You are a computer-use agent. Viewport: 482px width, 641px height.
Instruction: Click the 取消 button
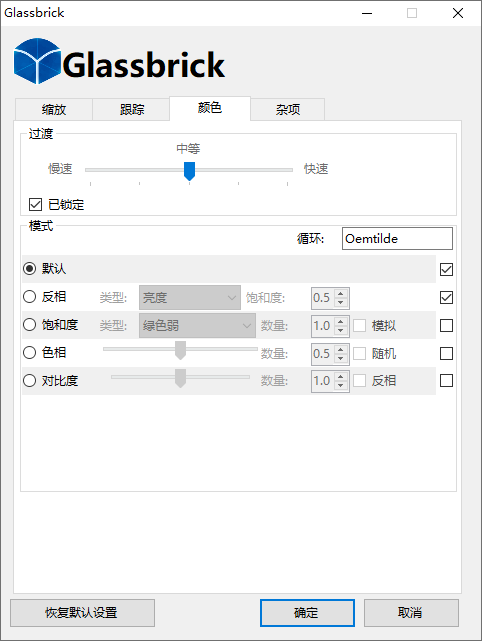coord(411,613)
